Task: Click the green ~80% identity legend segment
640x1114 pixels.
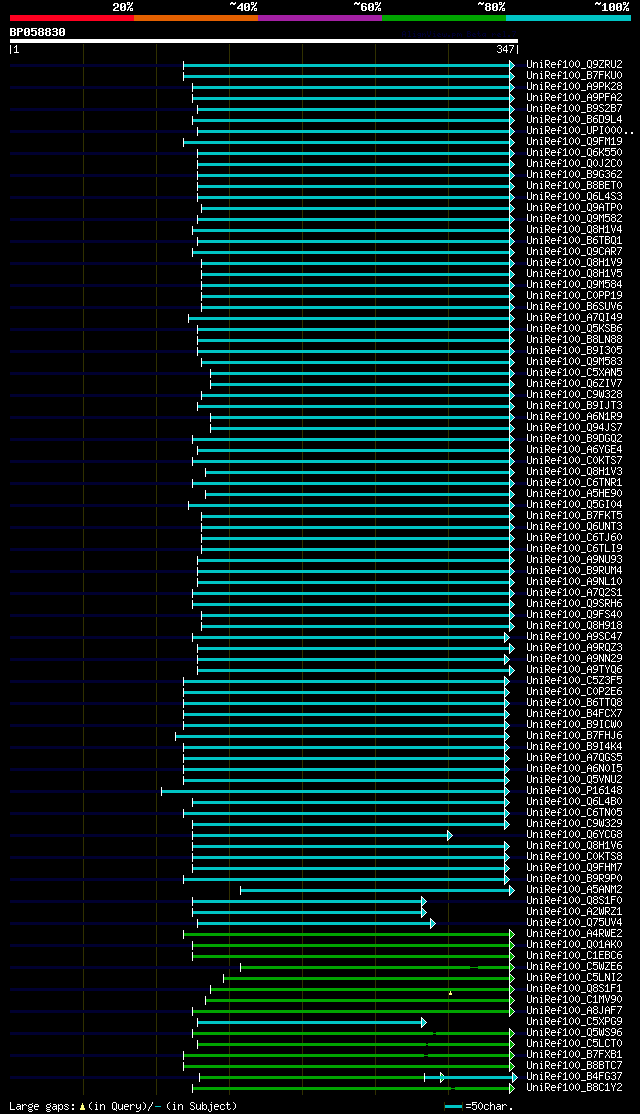Action: 444,17
